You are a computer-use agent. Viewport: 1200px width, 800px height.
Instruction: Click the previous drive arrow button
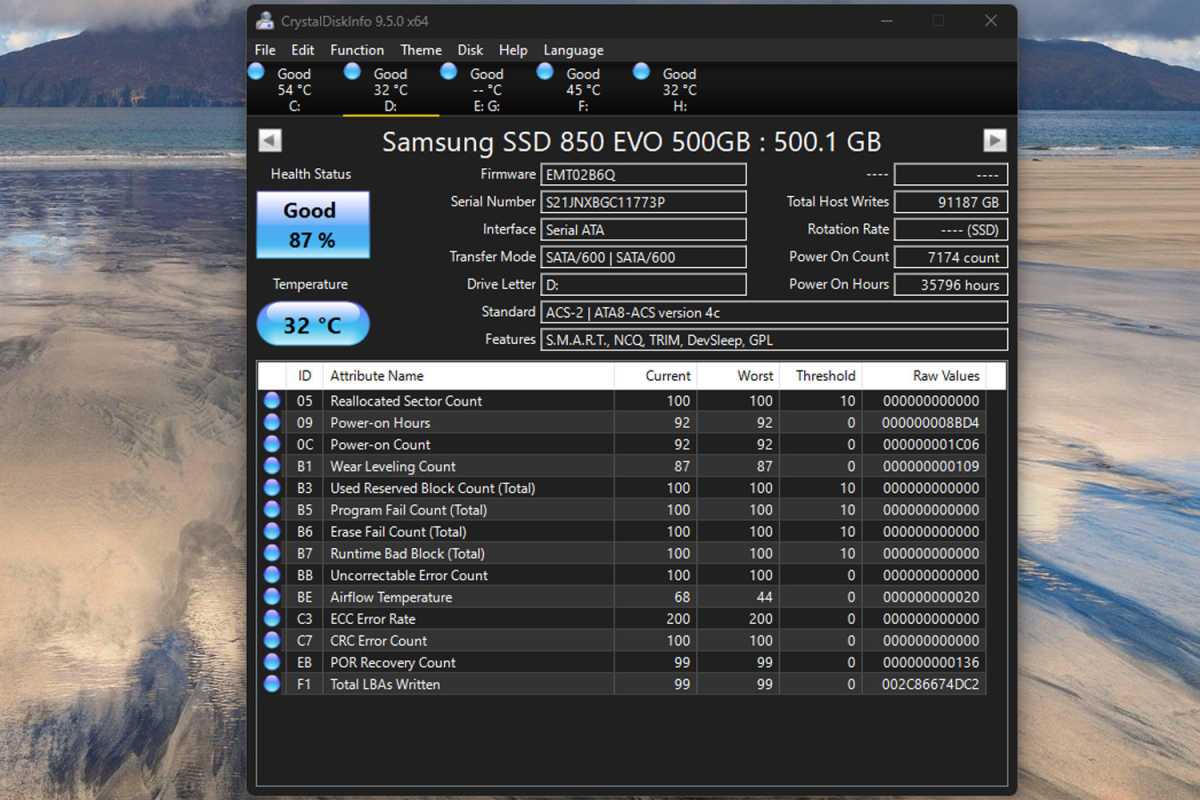269,140
